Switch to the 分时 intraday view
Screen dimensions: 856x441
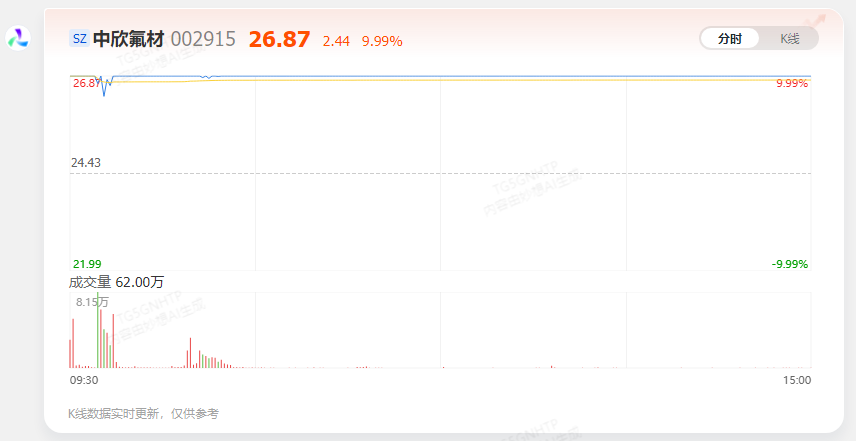click(730, 39)
